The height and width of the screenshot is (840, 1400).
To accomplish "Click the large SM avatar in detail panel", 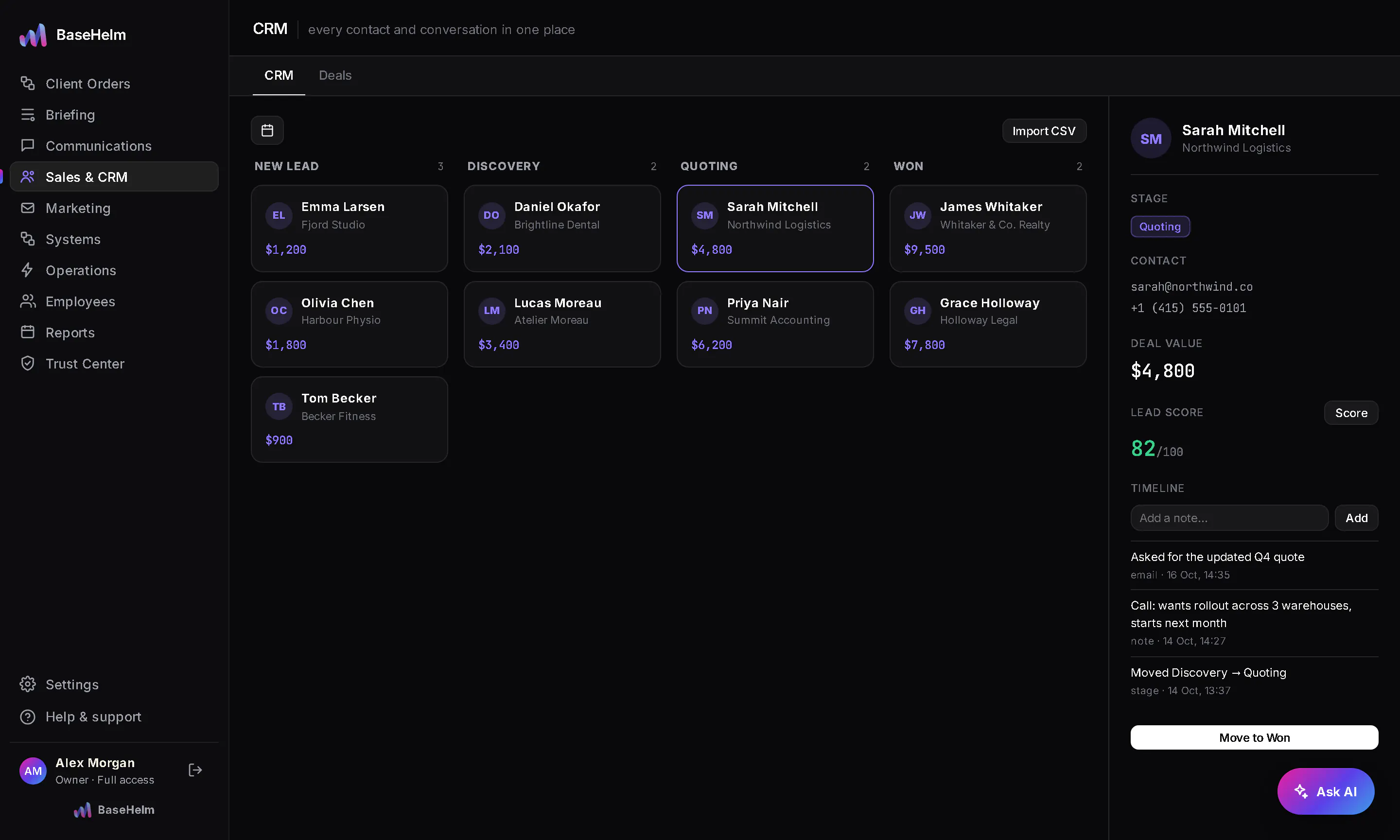I will [1151, 139].
